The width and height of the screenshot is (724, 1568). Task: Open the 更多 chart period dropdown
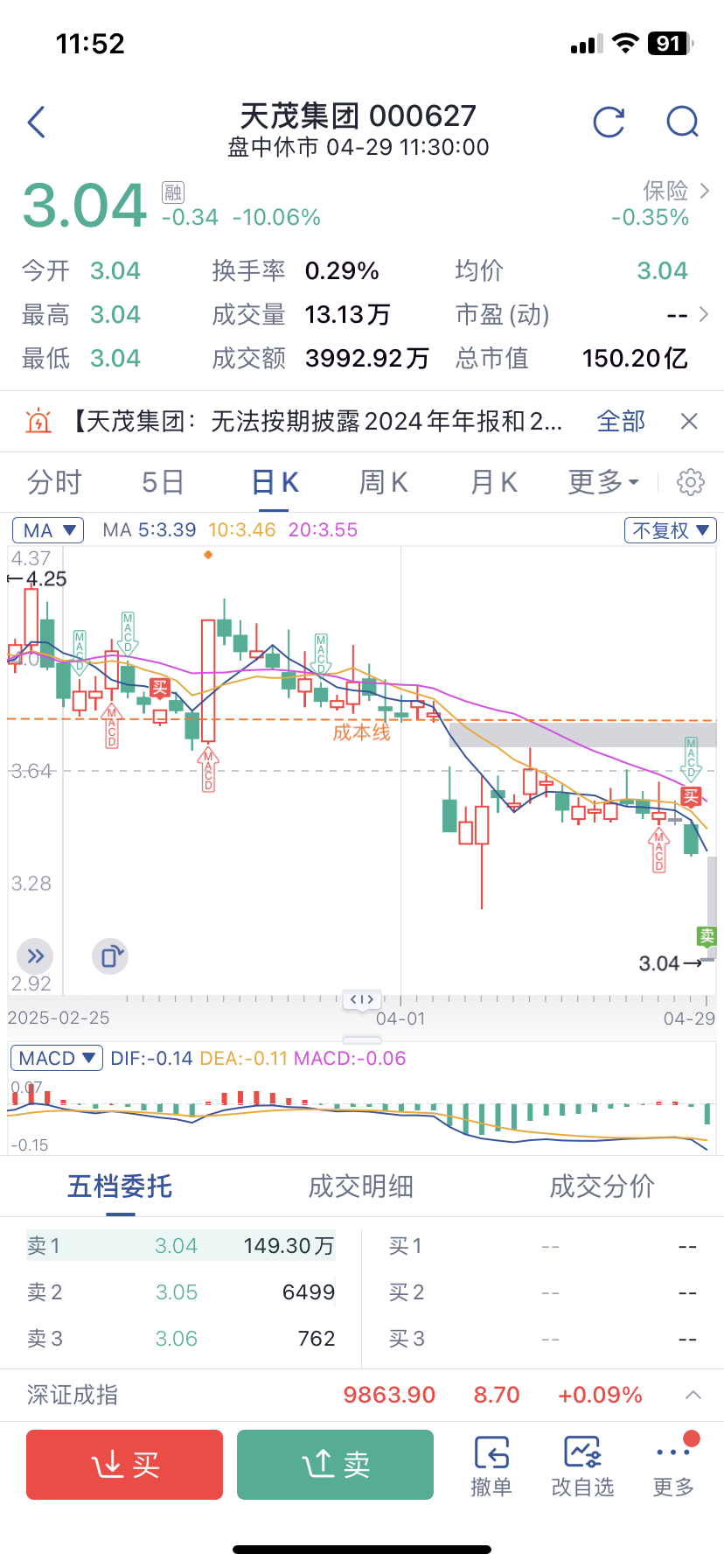pos(604,482)
